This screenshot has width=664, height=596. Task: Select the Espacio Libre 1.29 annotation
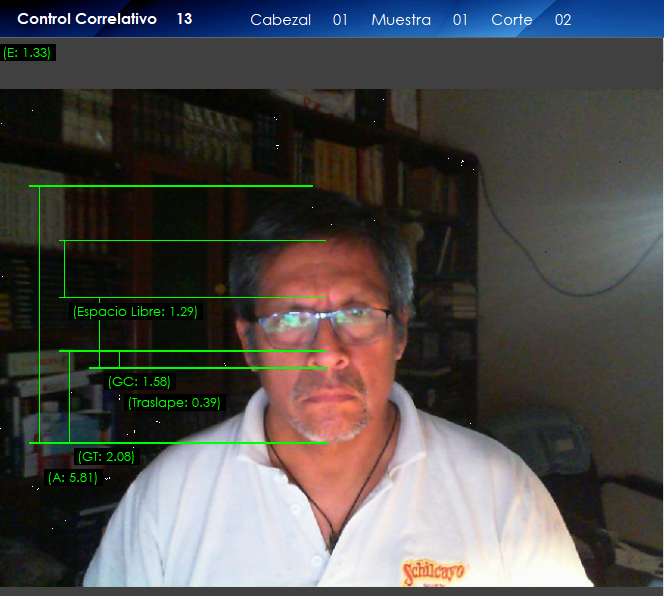click(x=135, y=312)
